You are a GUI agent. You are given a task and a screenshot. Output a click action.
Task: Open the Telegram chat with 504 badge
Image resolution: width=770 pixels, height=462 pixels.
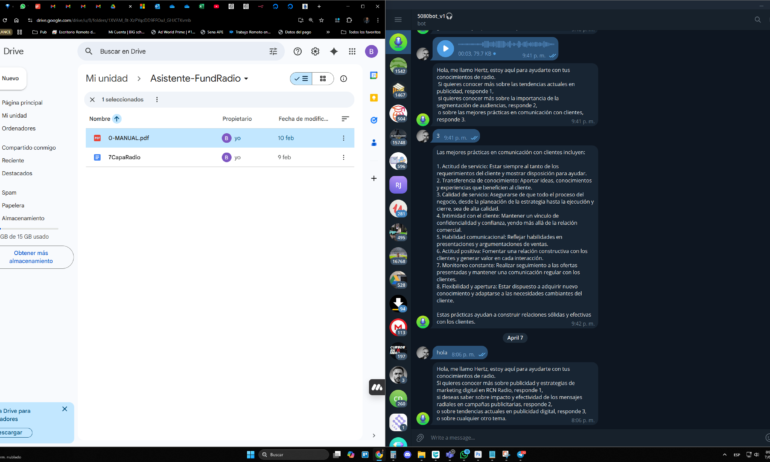398,113
